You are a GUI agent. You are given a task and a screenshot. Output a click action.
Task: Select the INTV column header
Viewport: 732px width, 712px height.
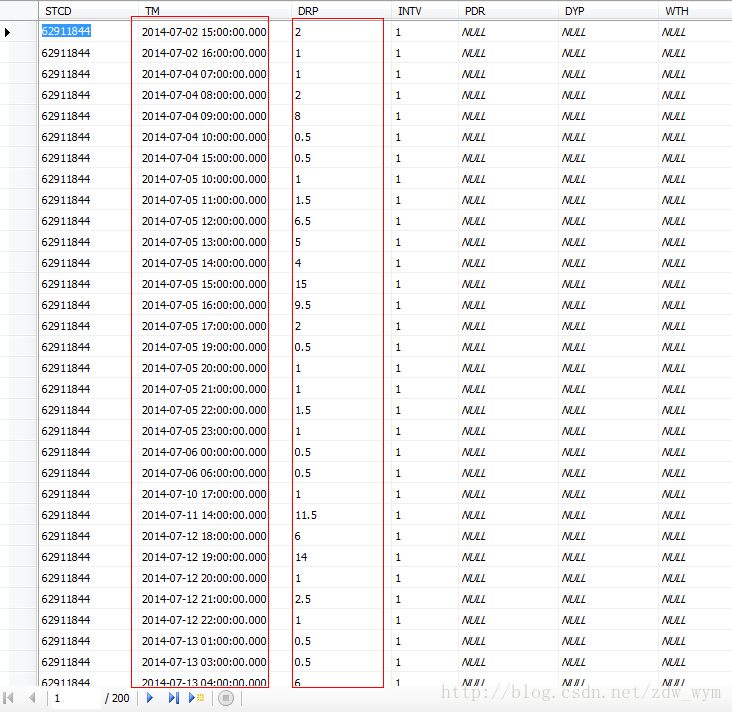point(424,11)
